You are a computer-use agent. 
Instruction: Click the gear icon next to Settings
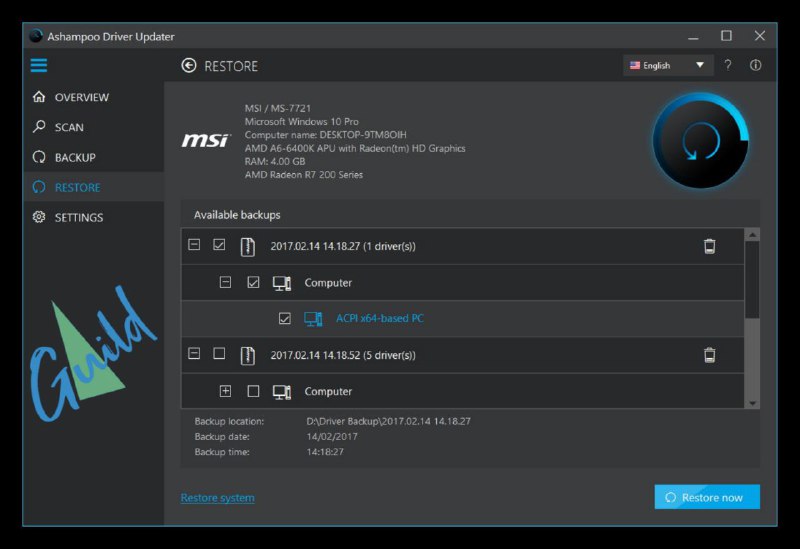(x=39, y=217)
